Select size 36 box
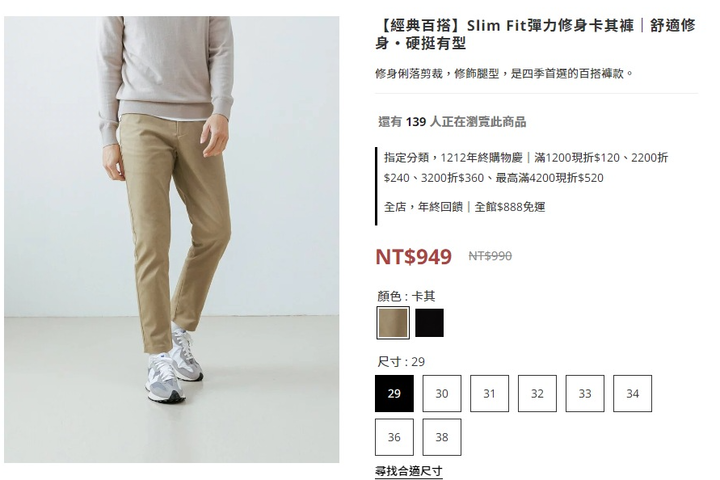 394,437
